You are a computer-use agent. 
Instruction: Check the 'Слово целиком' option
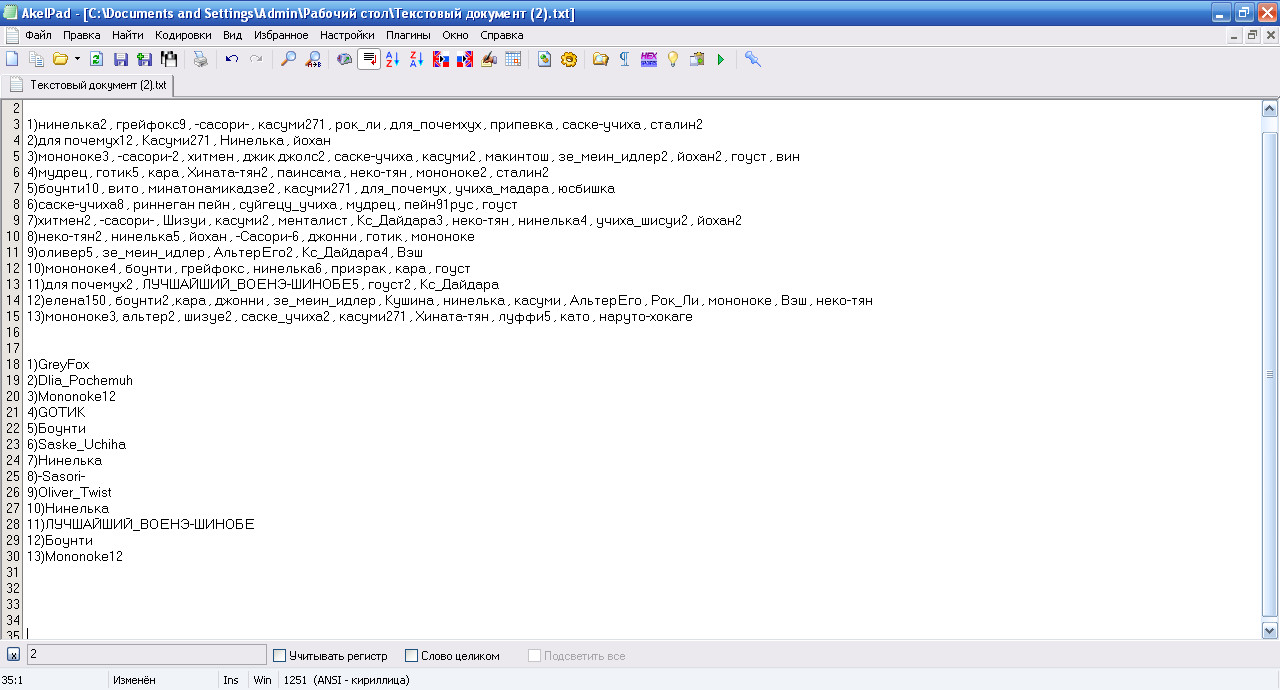(411, 656)
